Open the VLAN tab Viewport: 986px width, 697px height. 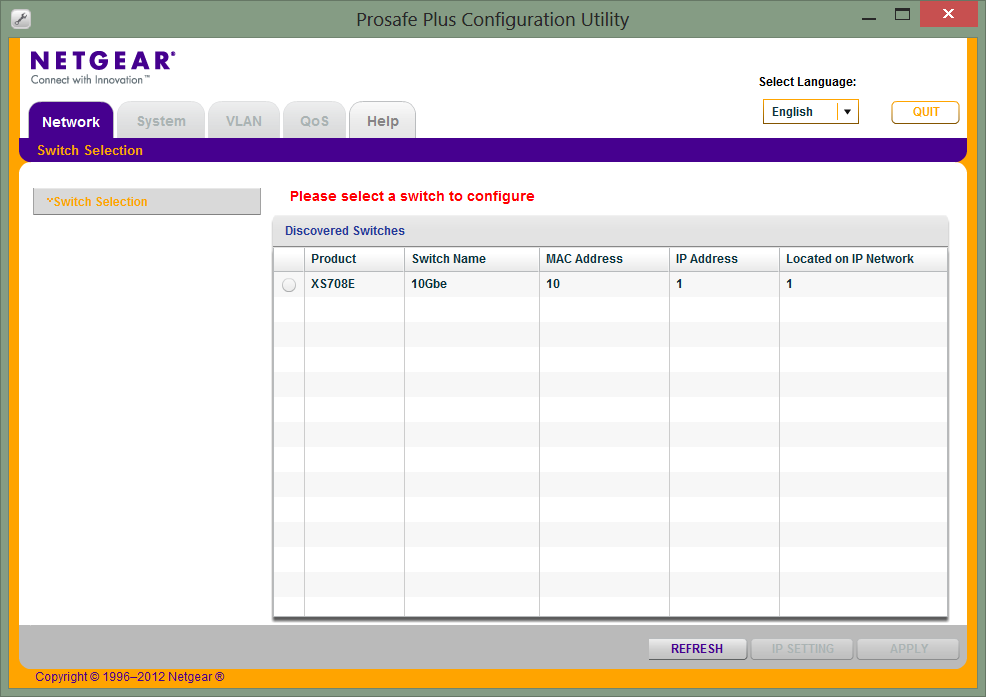(x=244, y=121)
